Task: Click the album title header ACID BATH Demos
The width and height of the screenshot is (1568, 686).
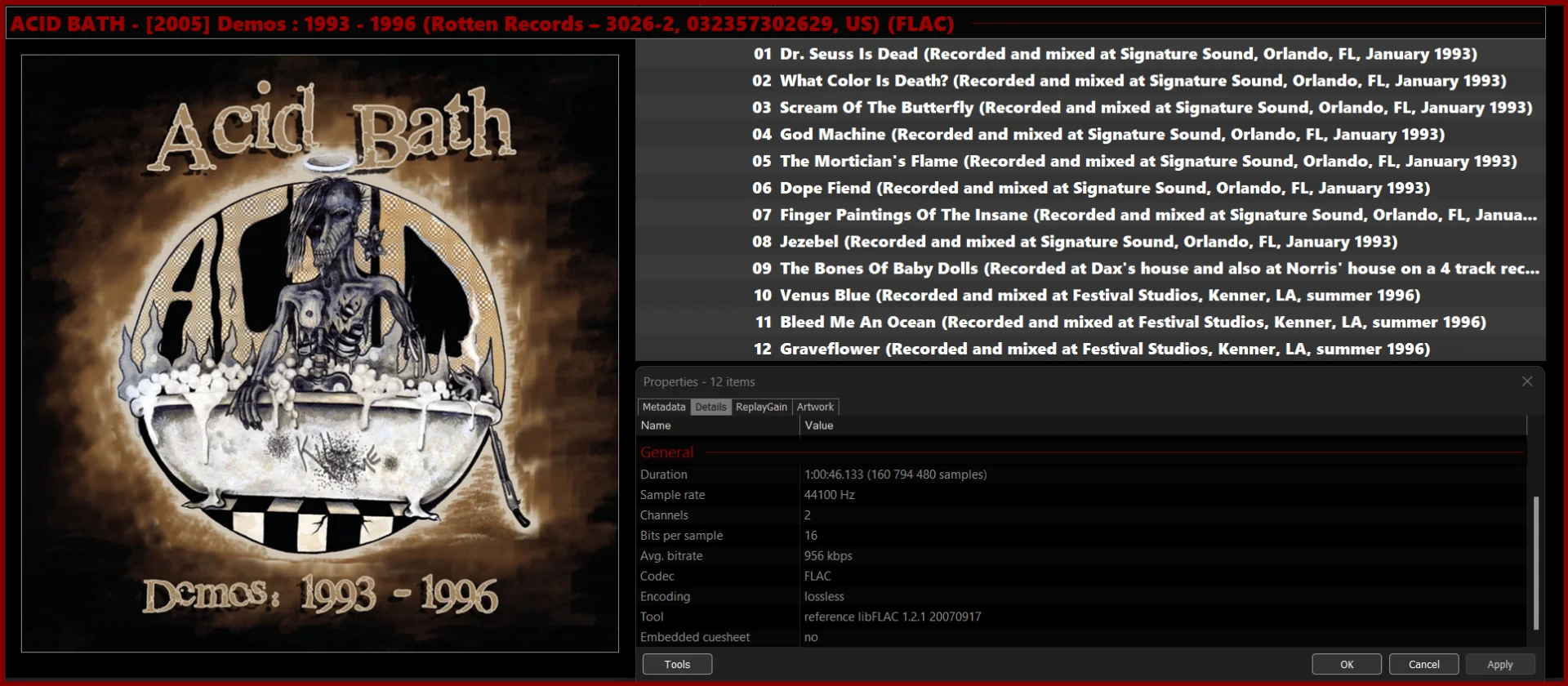Action: pos(482,24)
